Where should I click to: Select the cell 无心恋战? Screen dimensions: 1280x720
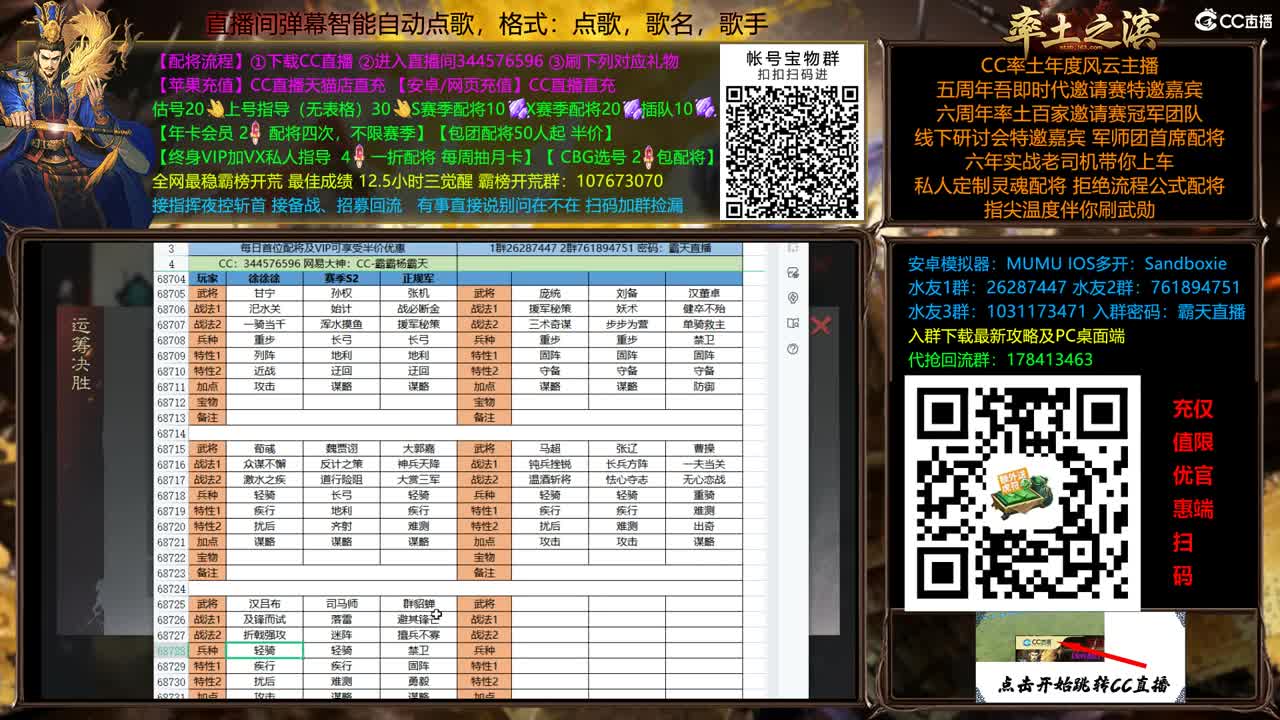704,480
